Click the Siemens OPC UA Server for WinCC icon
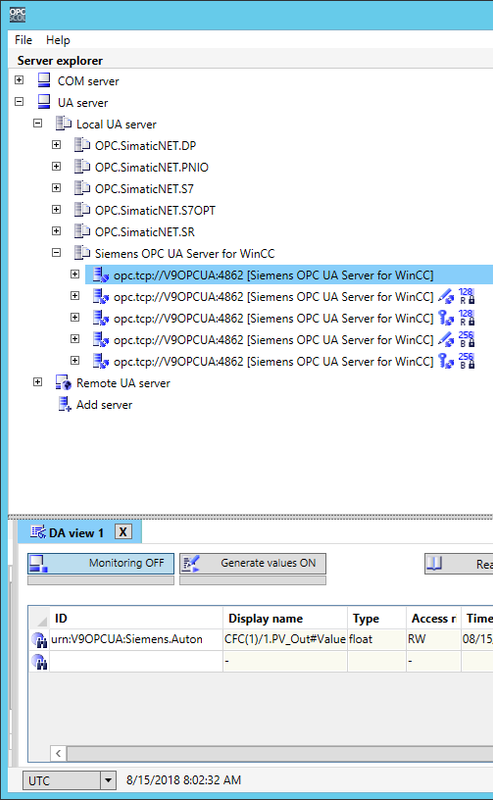Viewport: 493px width, 800px height. 82,253
